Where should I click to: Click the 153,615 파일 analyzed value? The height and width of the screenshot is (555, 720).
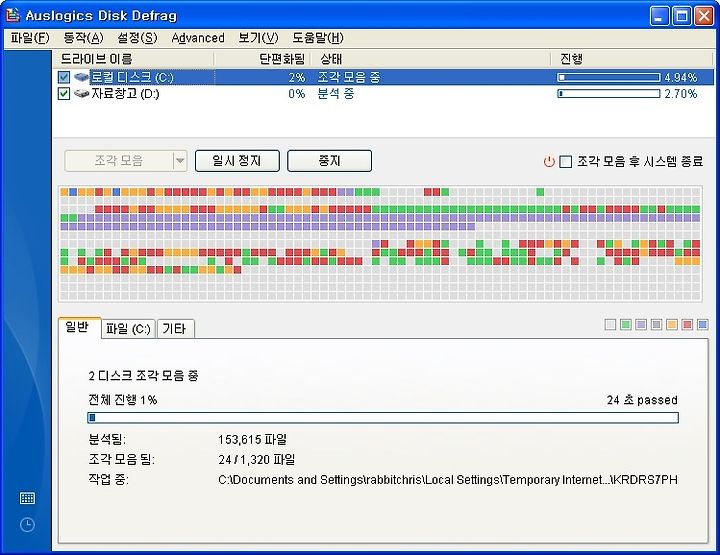point(253,440)
